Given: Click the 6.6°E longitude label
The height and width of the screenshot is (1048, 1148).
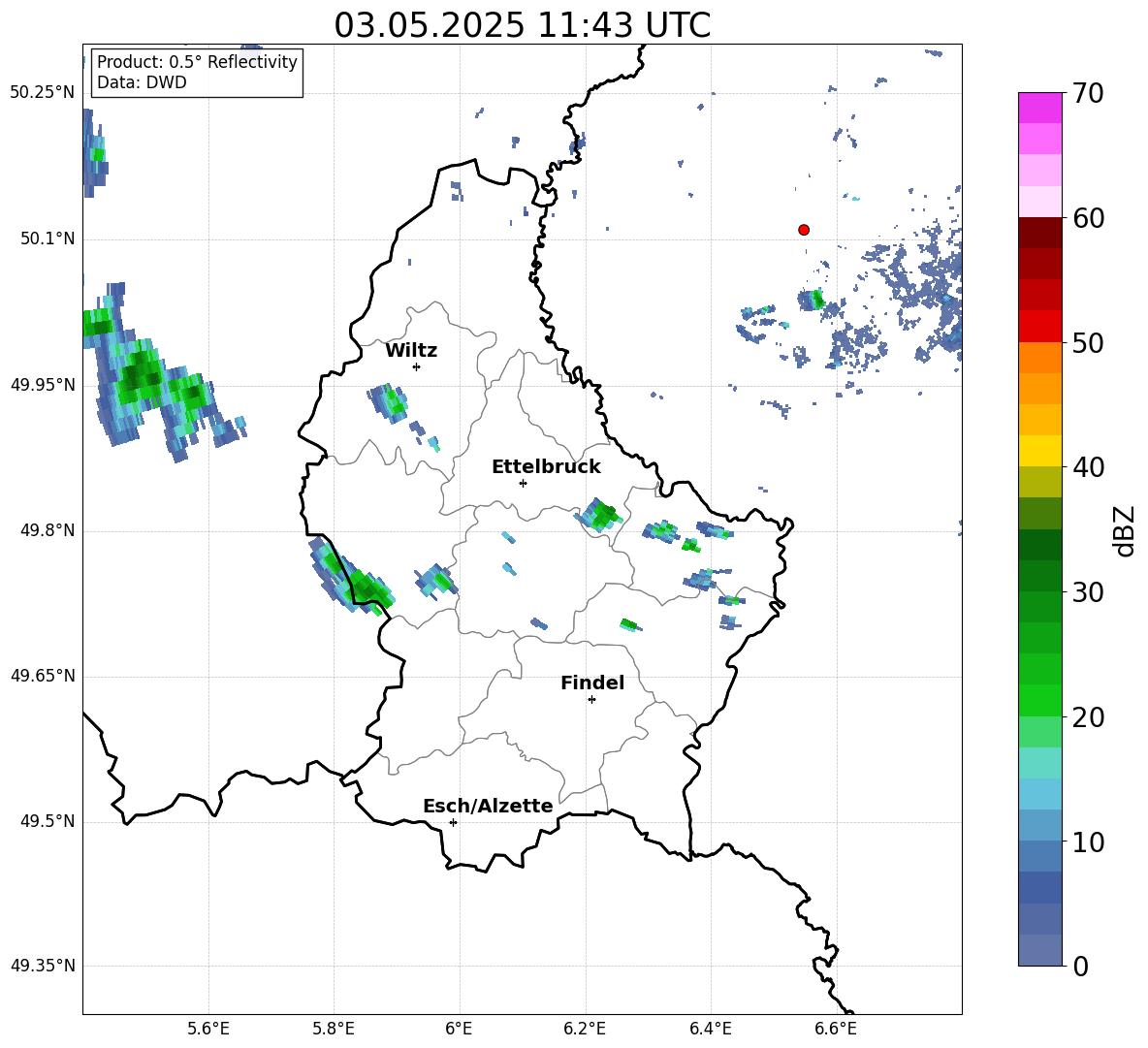Looking at the screenshot, I should pos(836,1029).
